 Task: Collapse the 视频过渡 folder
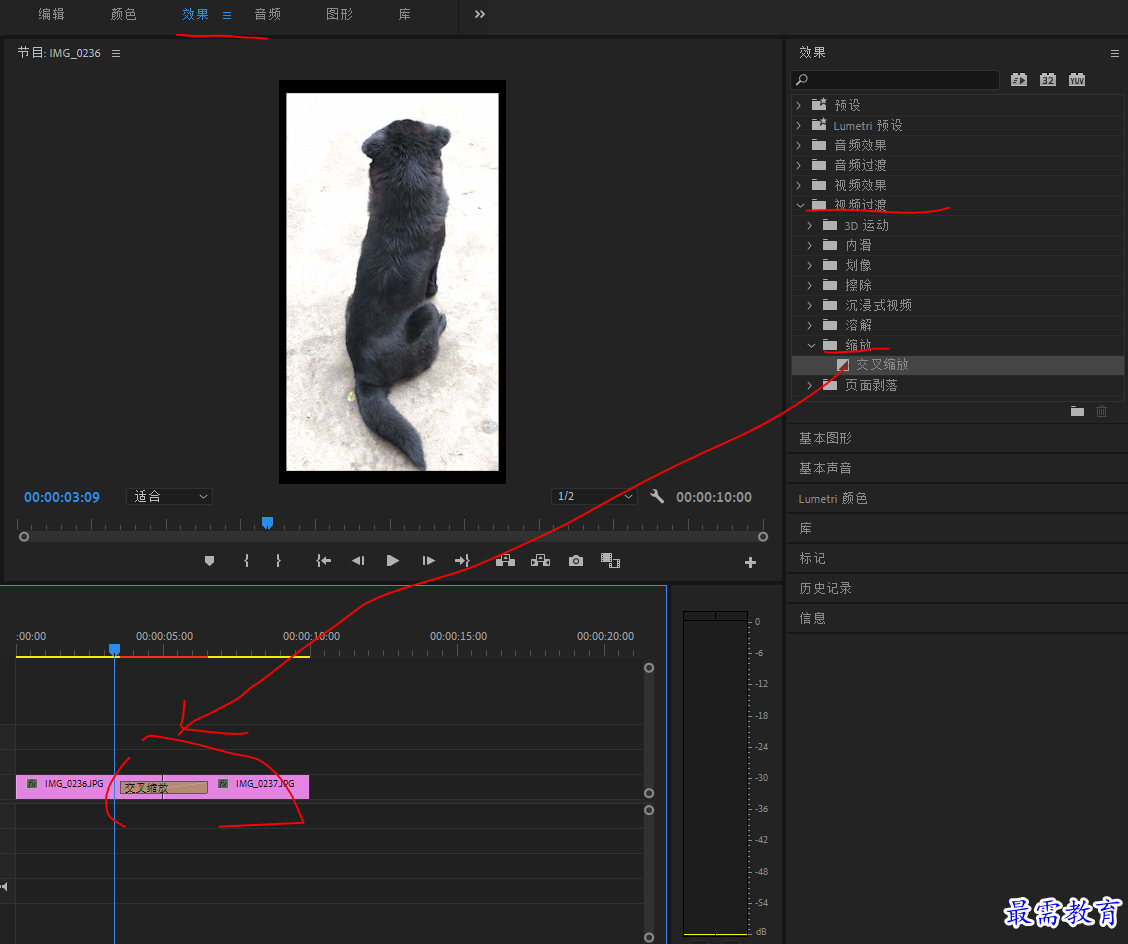click(800, 206)
